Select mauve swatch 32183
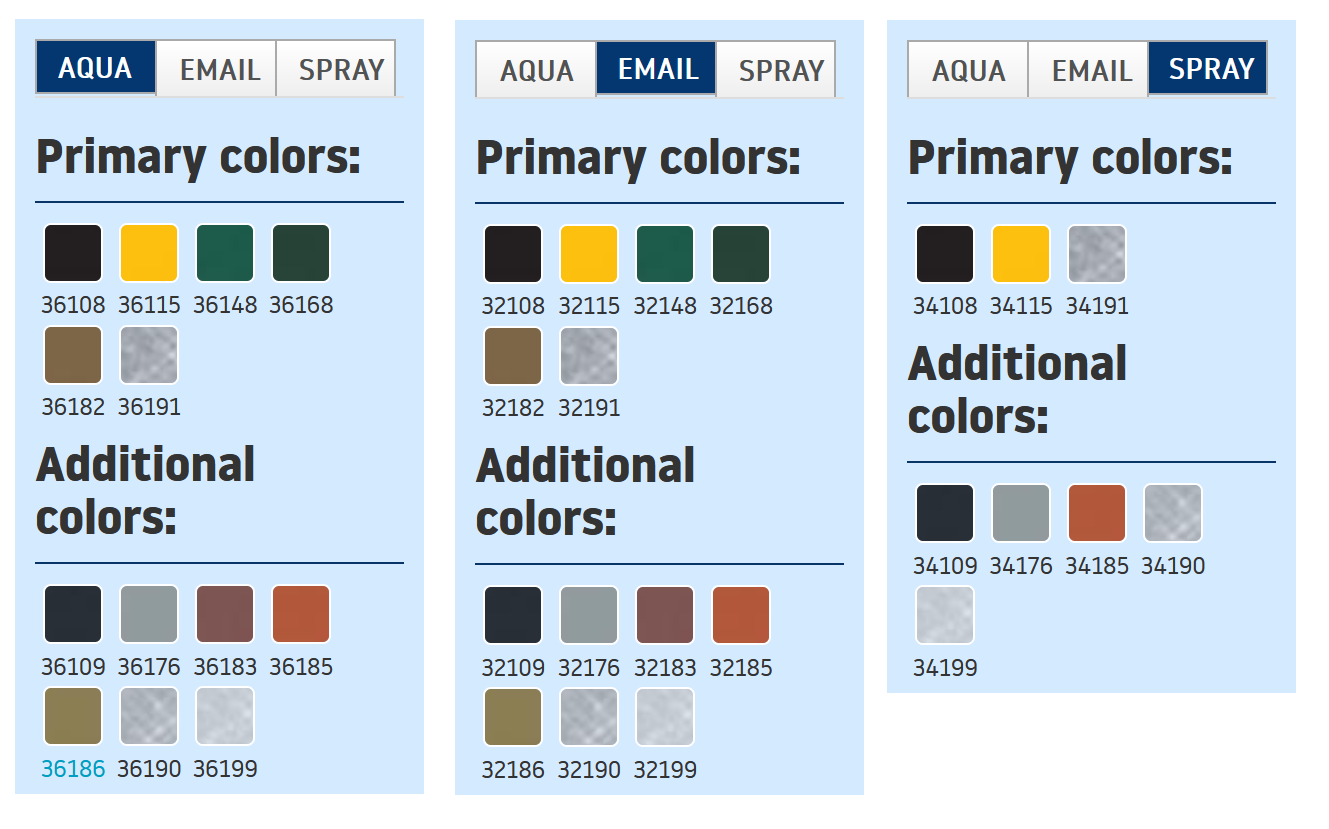Viewport: 1329px width, 829px height. pos(665,616)
